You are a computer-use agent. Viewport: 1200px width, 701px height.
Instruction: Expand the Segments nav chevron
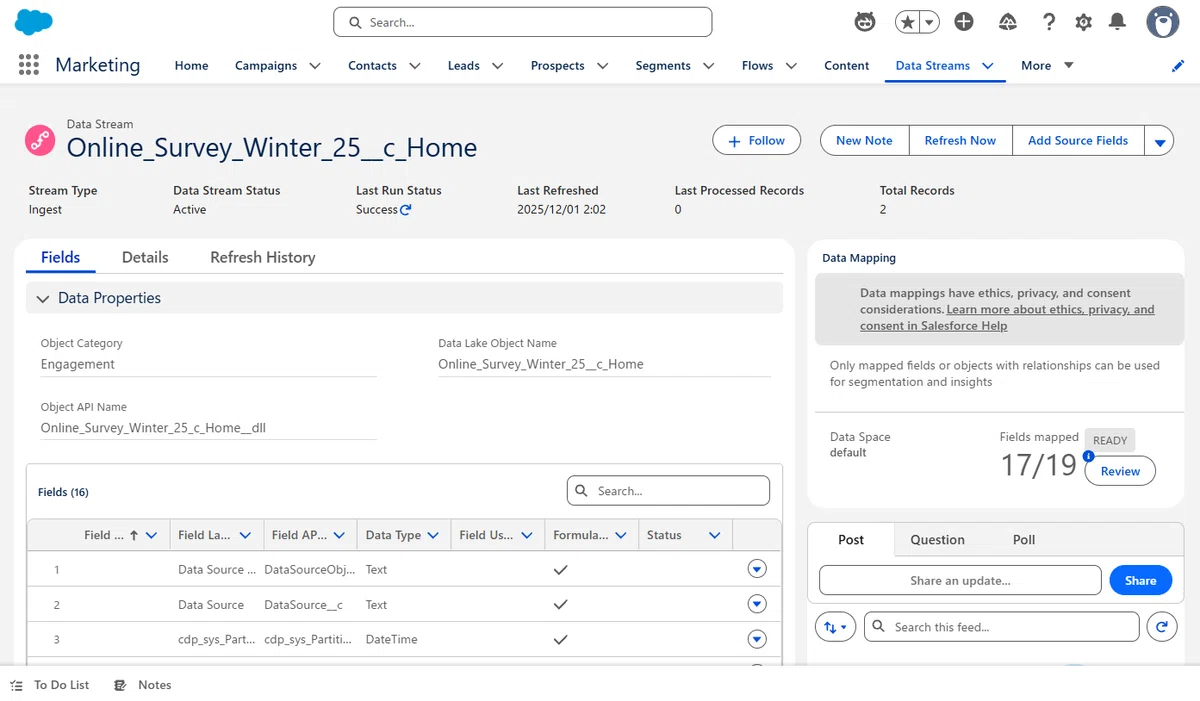[x=708, y=66]
